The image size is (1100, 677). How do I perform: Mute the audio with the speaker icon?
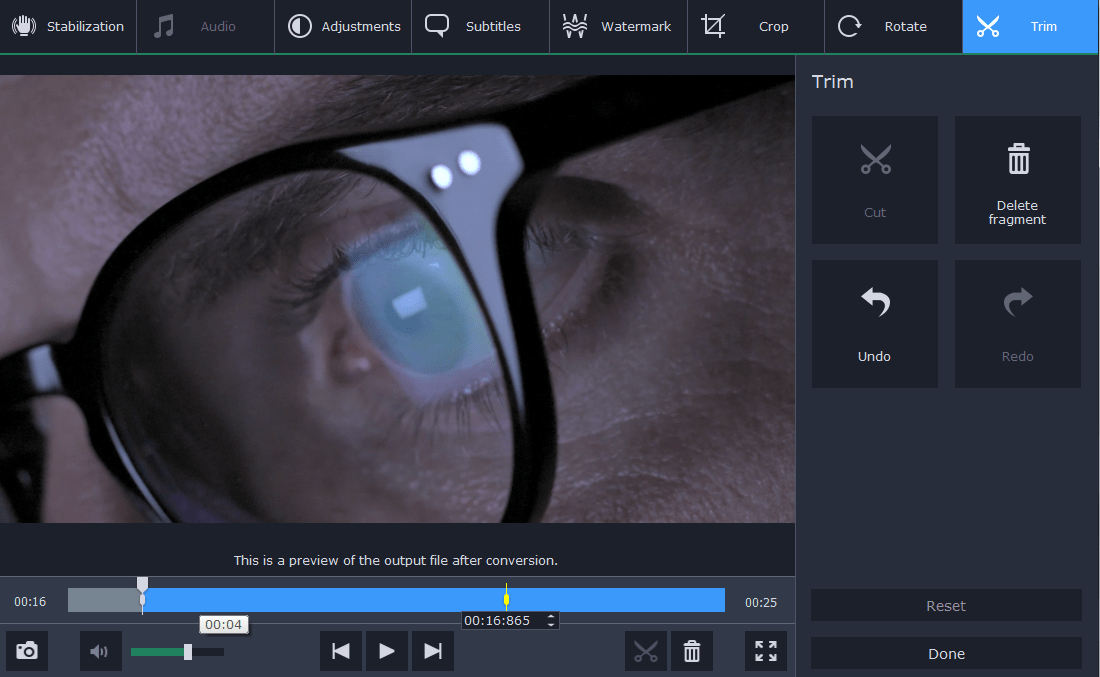(100, 651)
